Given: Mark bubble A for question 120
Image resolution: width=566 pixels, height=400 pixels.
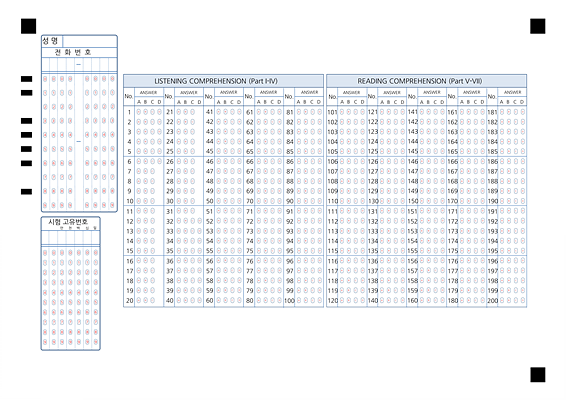Looking at the screenshot, I should 342,300.
